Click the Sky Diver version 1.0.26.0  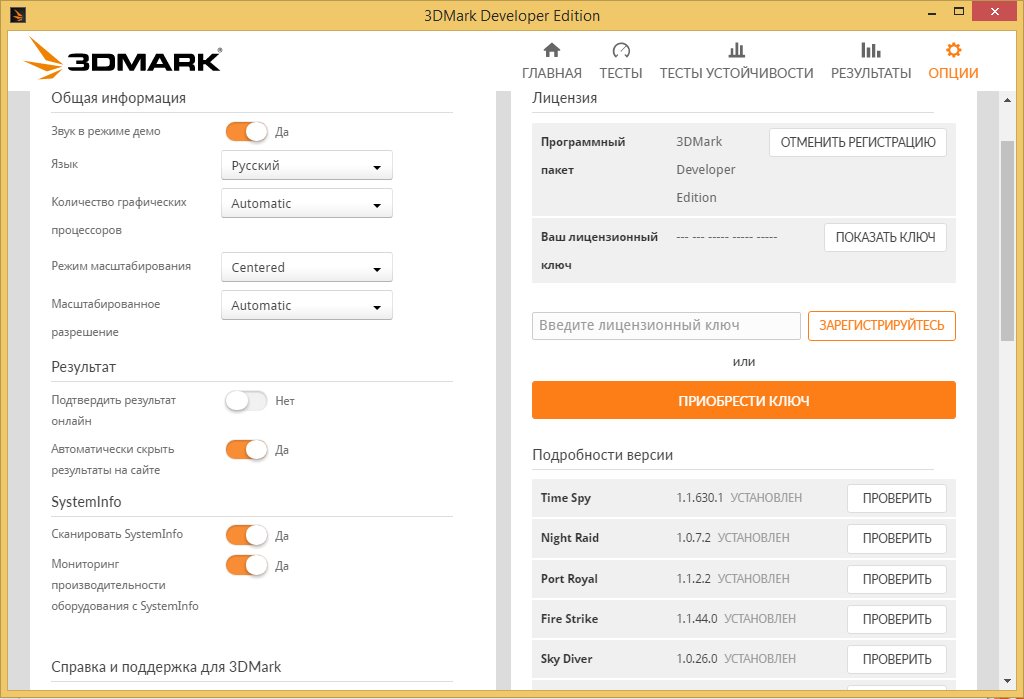697,658
